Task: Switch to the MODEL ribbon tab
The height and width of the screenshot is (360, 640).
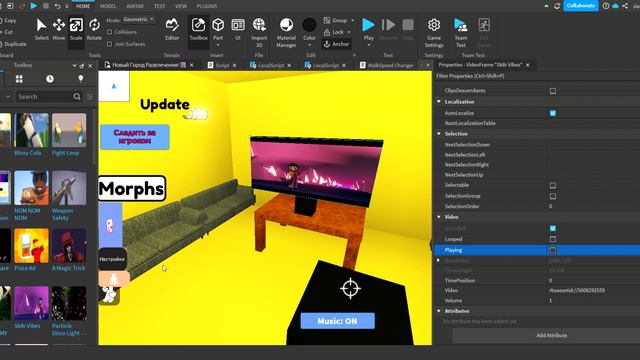Action: pos(108,6)
